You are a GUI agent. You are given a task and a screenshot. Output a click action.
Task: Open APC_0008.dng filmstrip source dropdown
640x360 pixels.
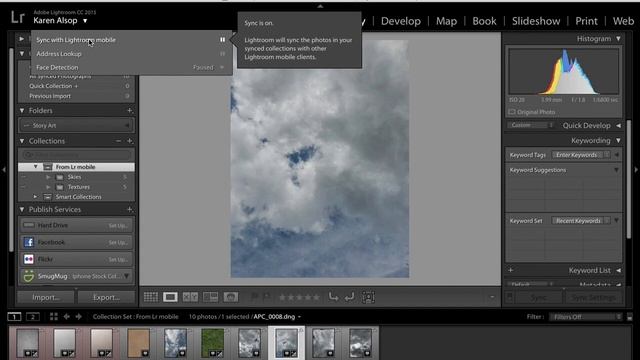[299, 317]
